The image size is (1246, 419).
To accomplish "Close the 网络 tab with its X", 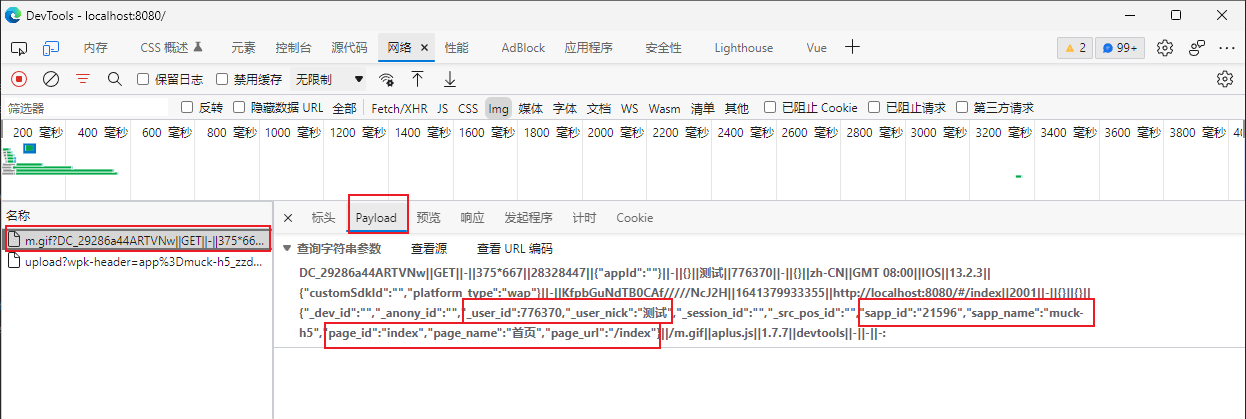I will pos(424,48).
